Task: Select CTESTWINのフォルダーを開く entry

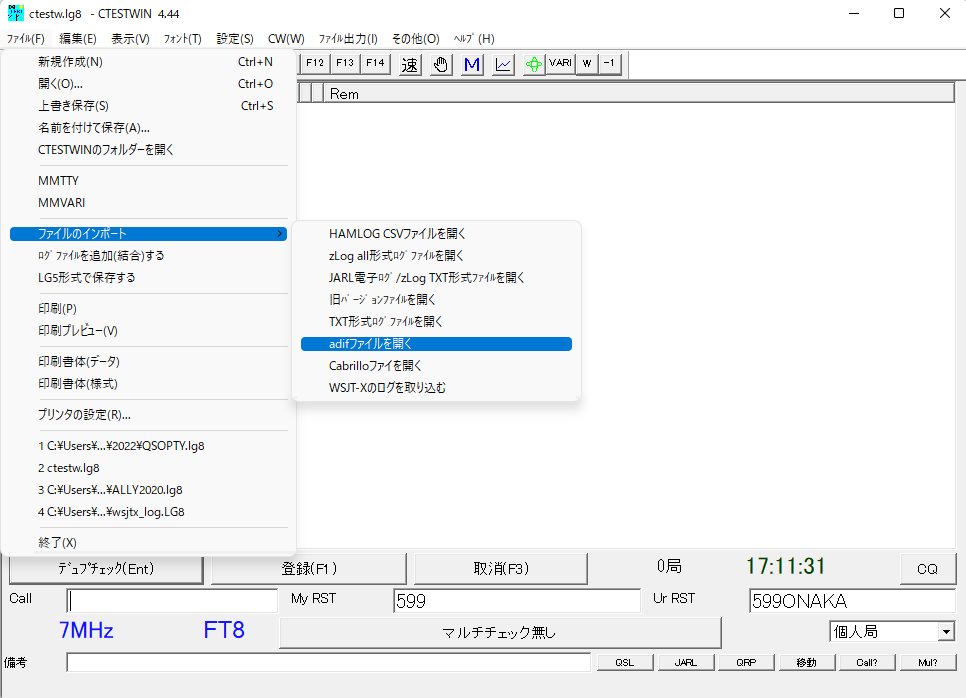Action: (x=148, y=150)
